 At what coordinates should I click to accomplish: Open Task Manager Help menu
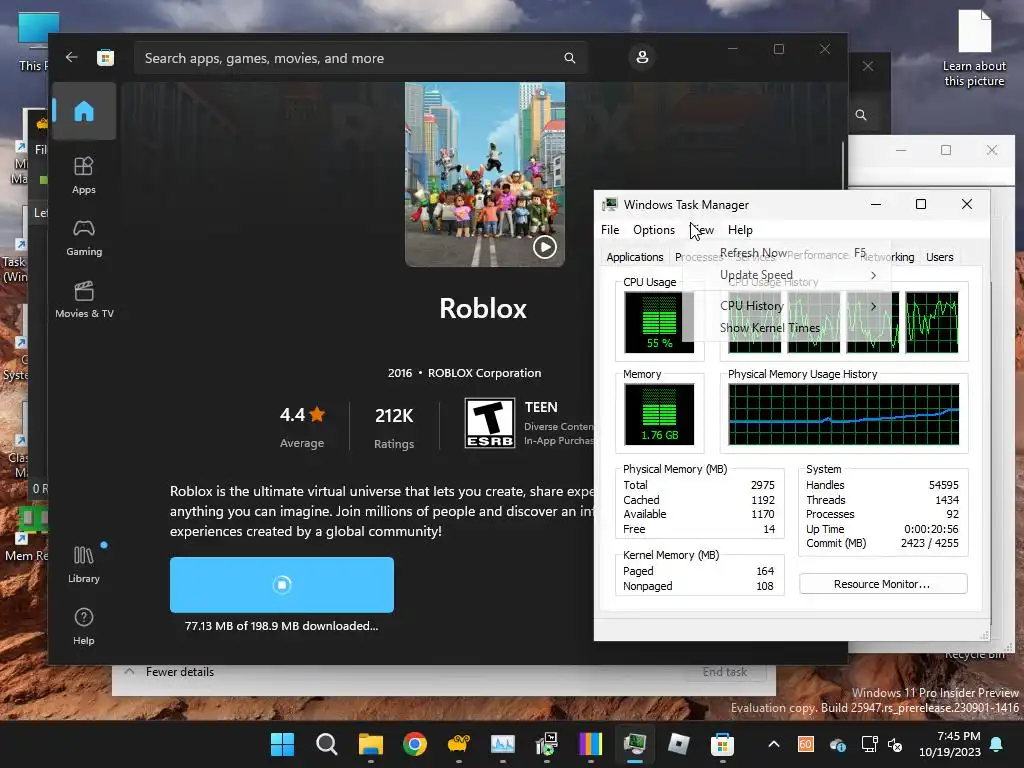[x=740, y=230]
